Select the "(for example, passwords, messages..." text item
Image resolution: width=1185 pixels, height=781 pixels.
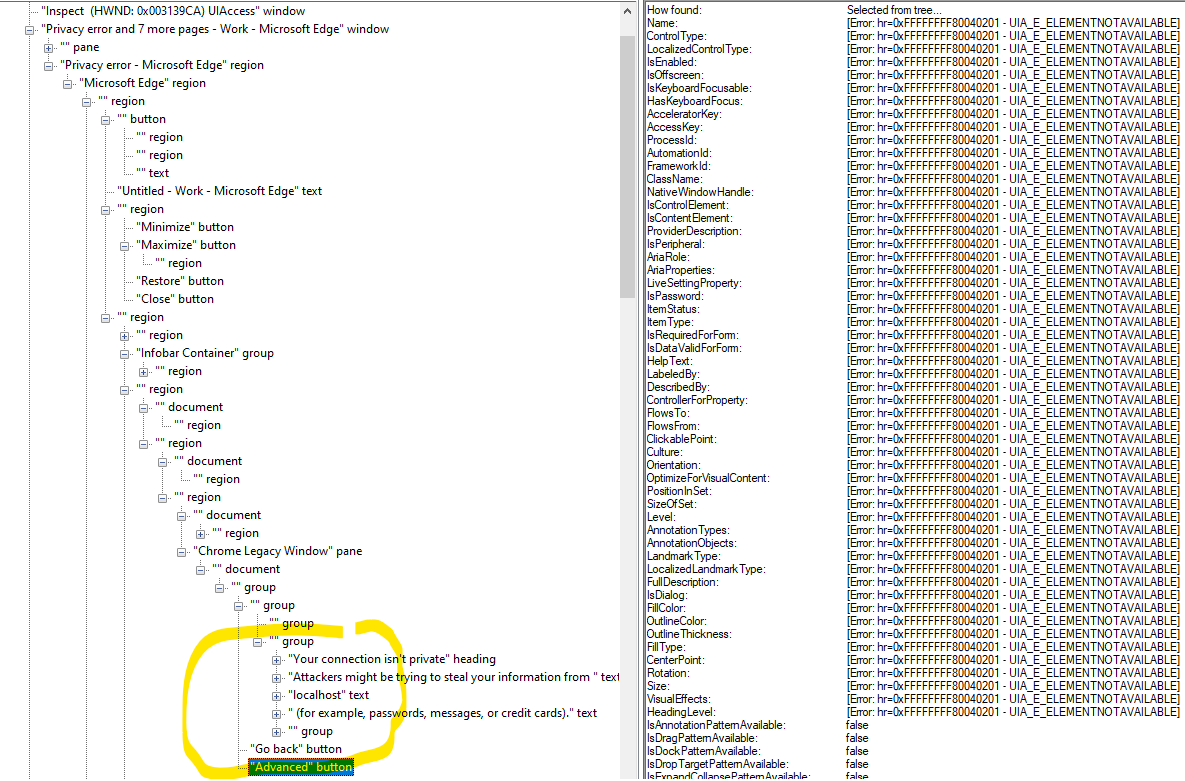442,714
